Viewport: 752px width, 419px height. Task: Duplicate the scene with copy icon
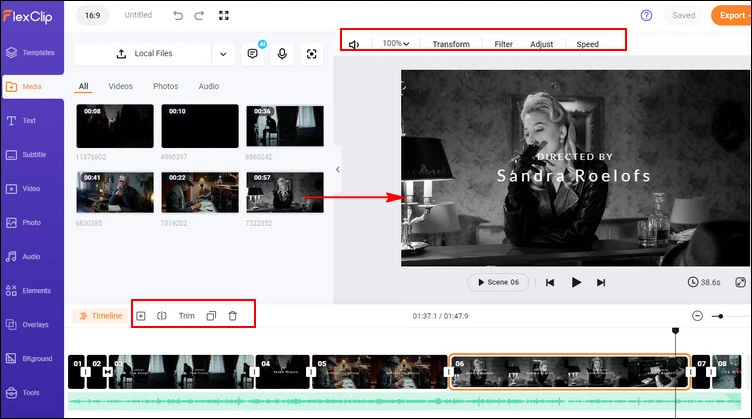pyautogui.click(x=212, y=316)
